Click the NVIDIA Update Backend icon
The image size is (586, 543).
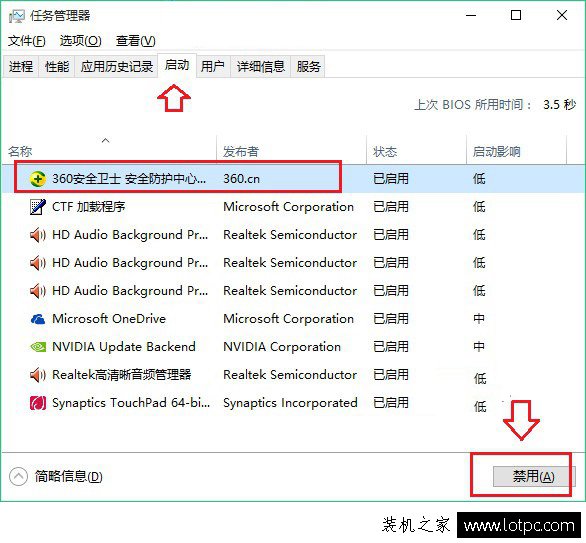pyautogui.click(x=37, y=347)
